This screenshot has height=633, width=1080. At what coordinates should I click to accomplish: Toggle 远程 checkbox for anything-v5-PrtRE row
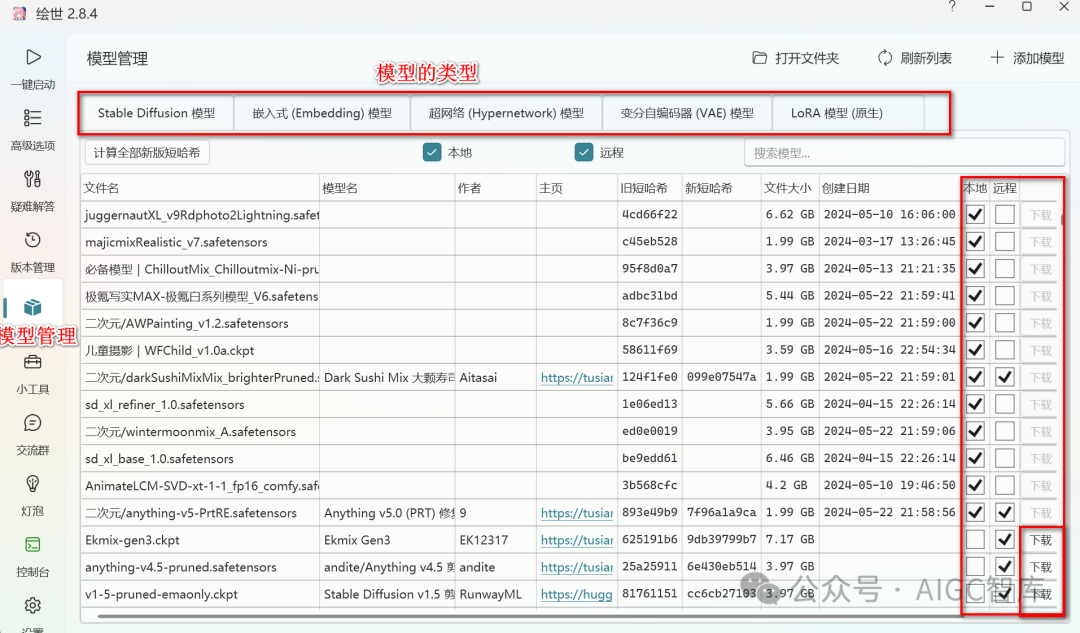tap(1004, 512)
